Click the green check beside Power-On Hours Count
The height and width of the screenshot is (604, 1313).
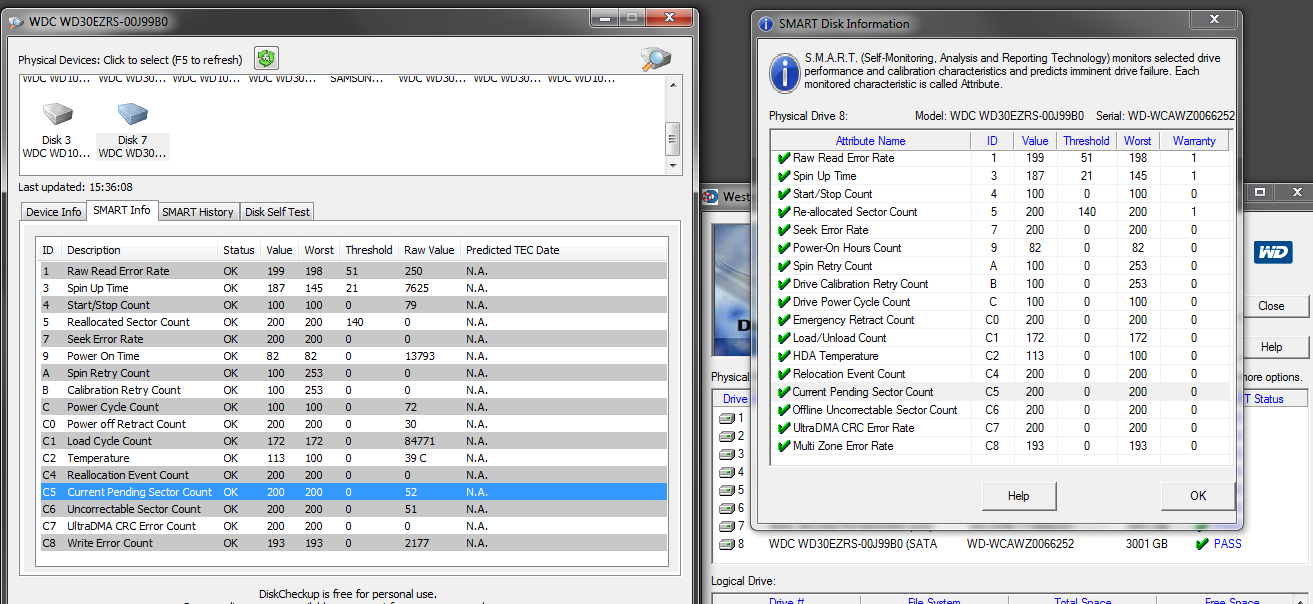click(783, 248)
